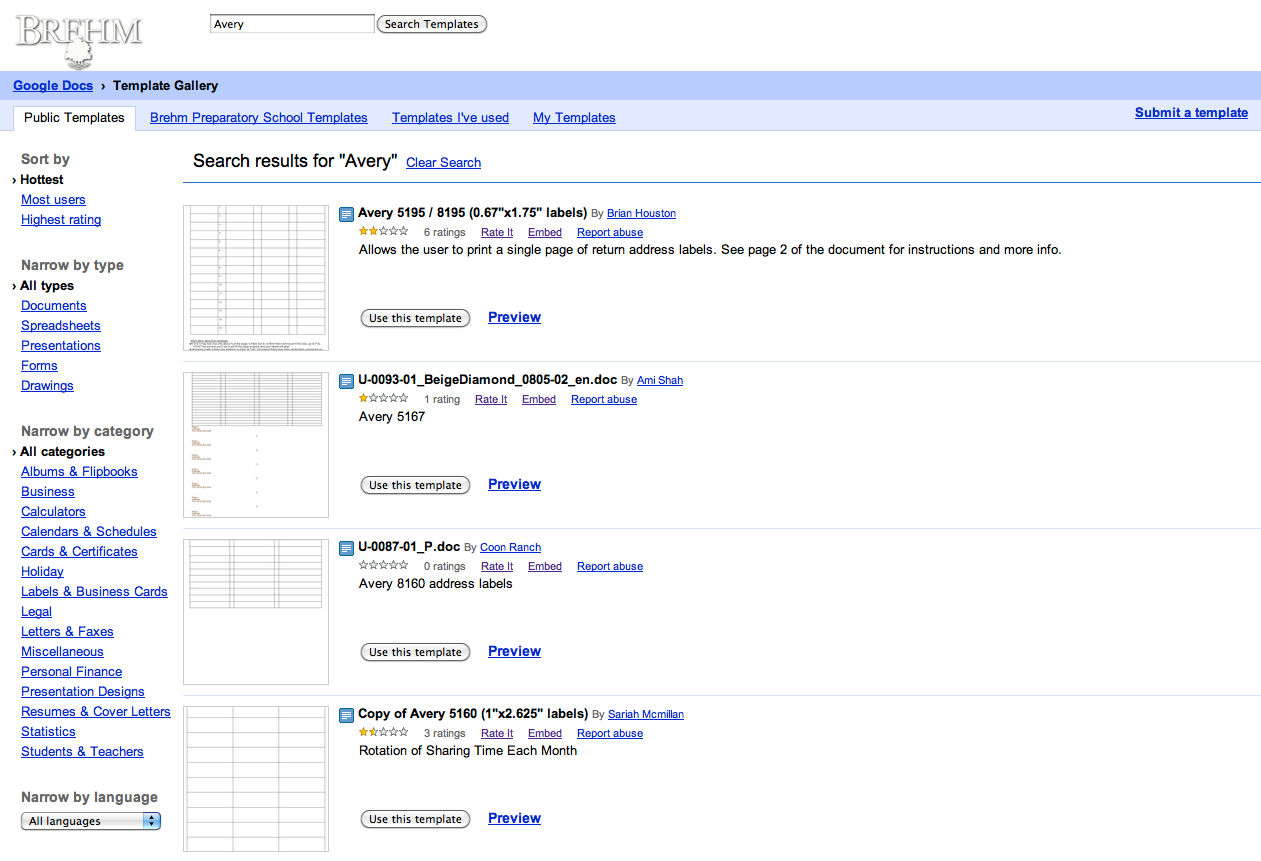Switch to Brehm Preparatory School Templates tab
Viewport: 1261px width, 861px height.
point(258,118)
